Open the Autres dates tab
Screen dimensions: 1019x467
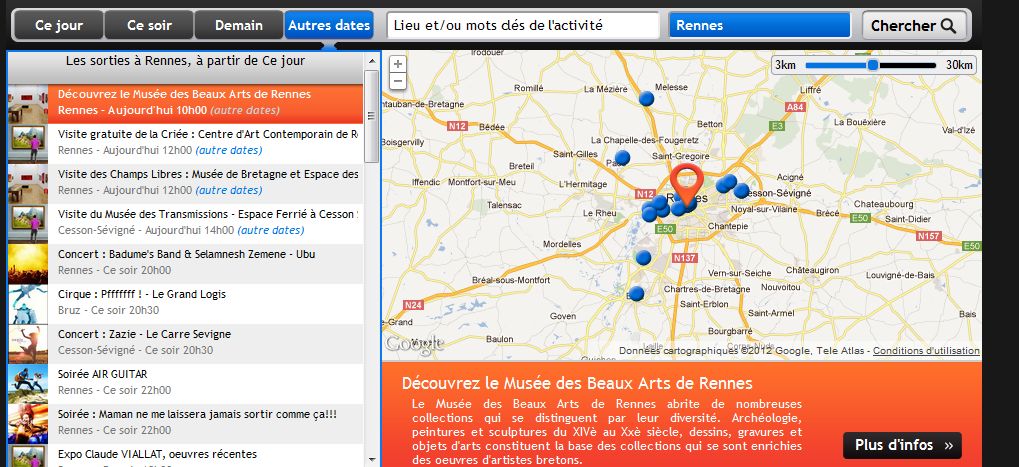point(329,25)
